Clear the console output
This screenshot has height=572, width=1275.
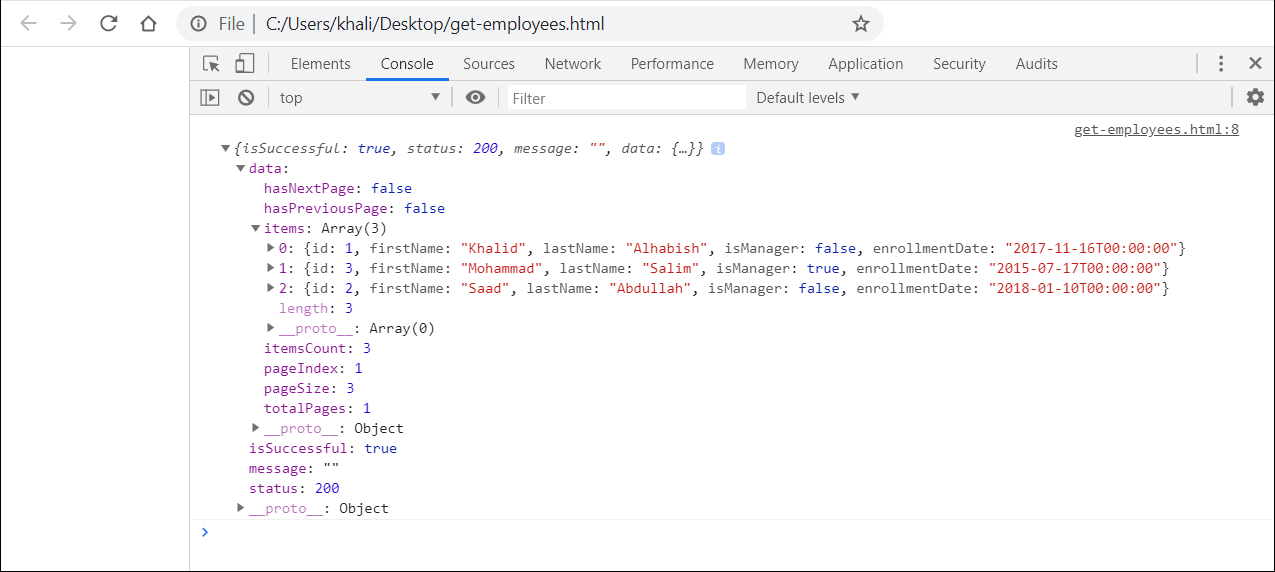coord(246,97)
